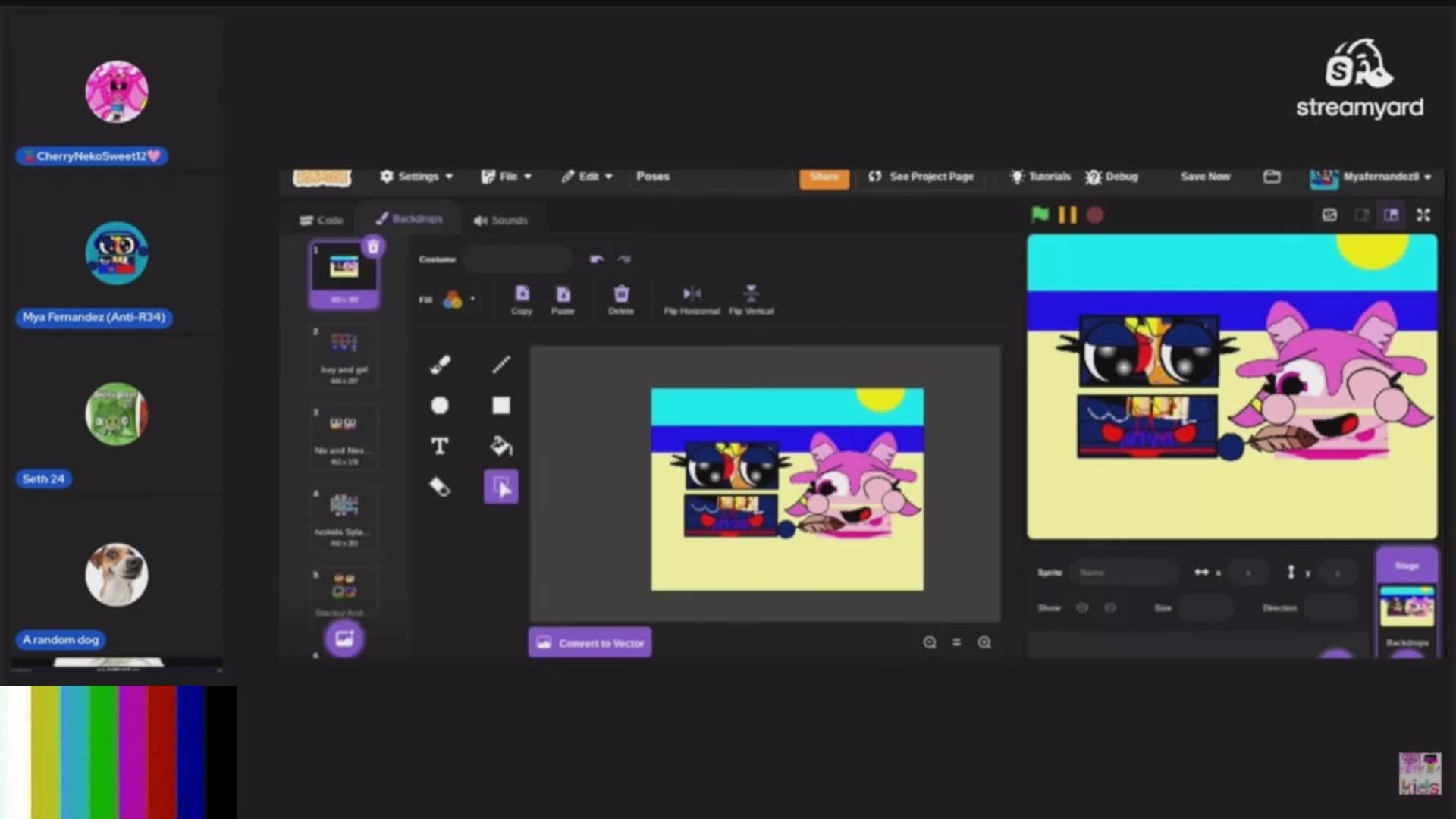Click the sprite x position field
The width and height of the screenshot is (1456, 819).
pos(1248,573)
